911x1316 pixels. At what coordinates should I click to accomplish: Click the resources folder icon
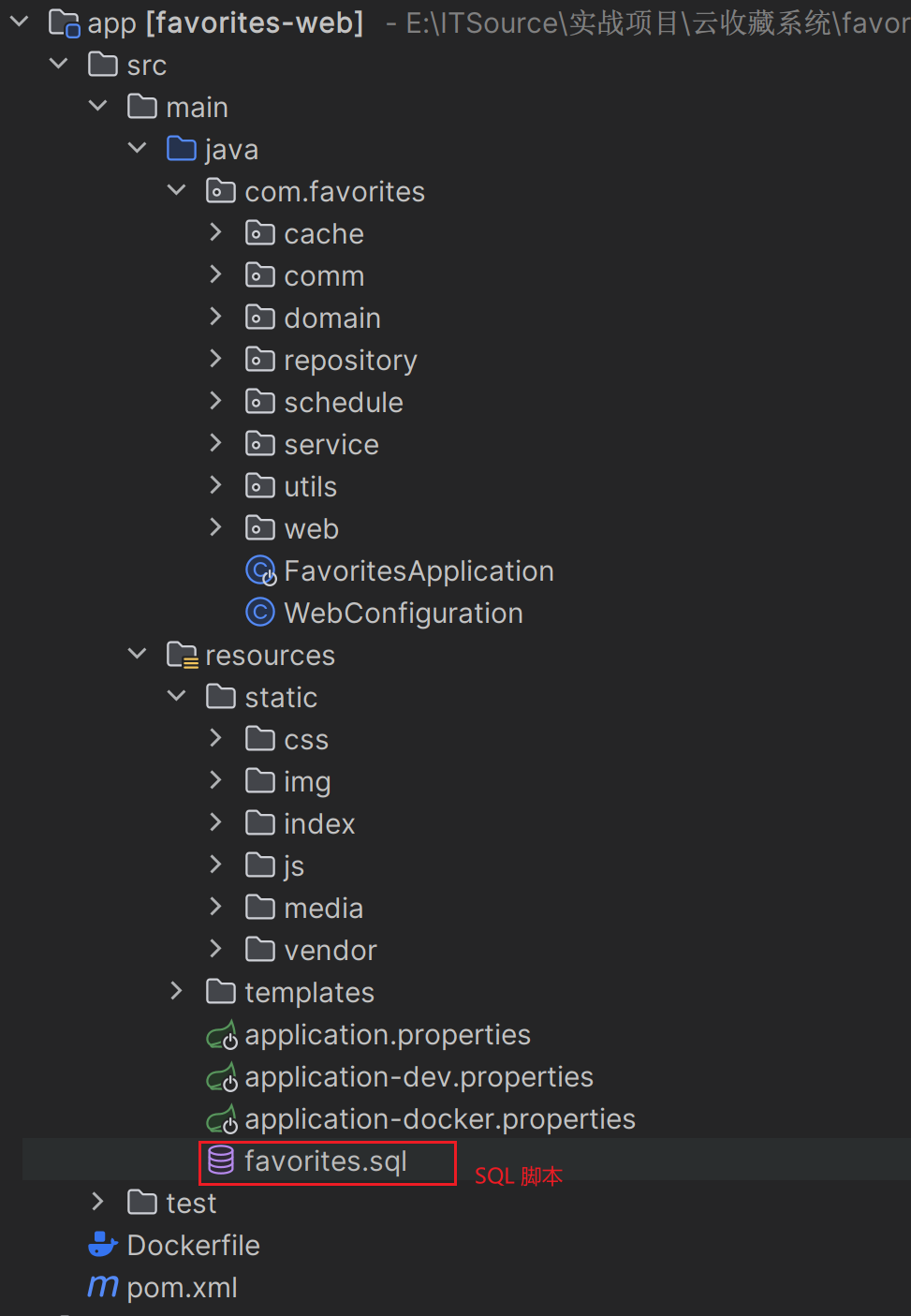182,655
